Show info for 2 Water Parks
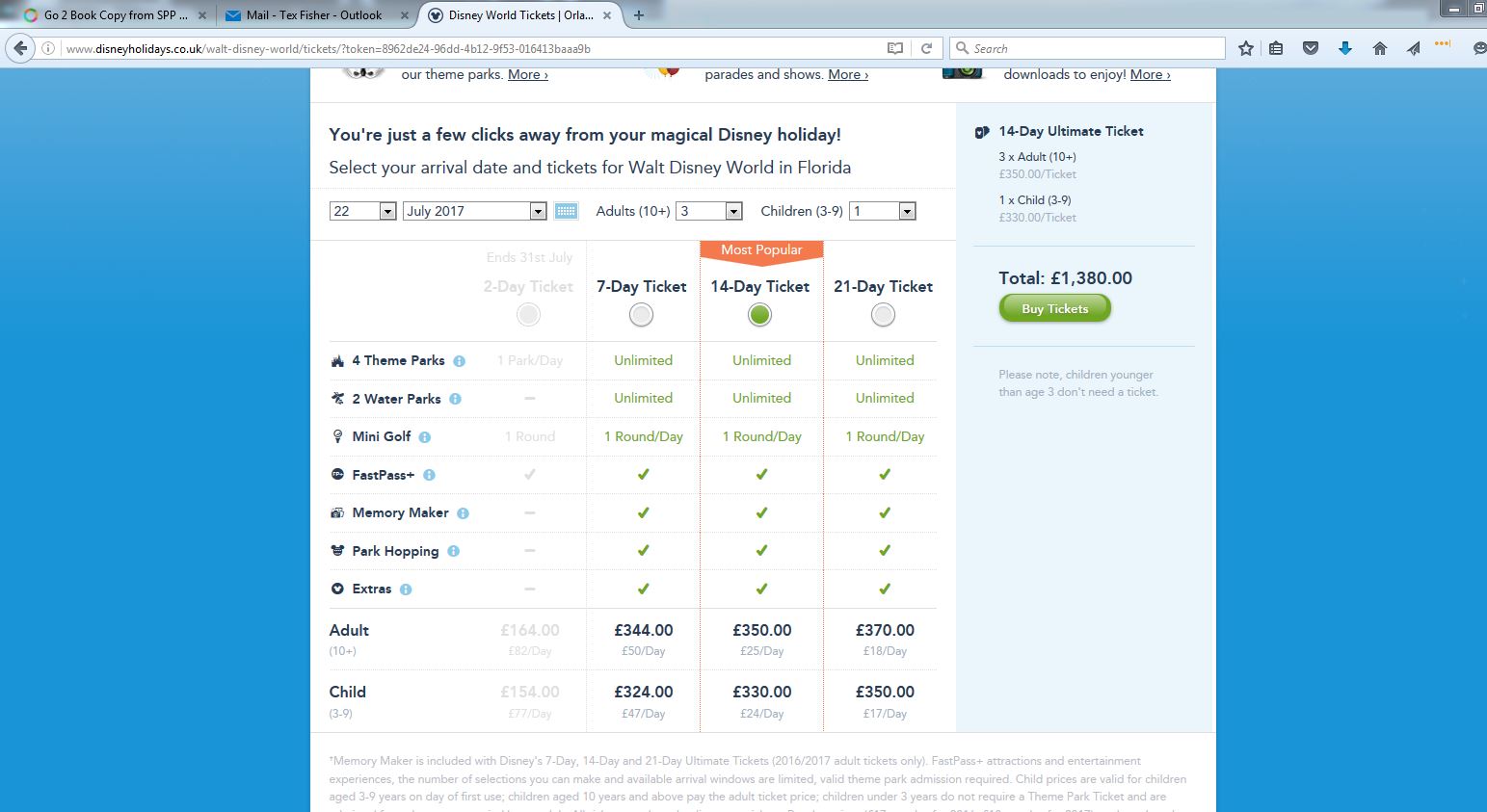The image size is (1487, 812). click(x=456, y=399)
